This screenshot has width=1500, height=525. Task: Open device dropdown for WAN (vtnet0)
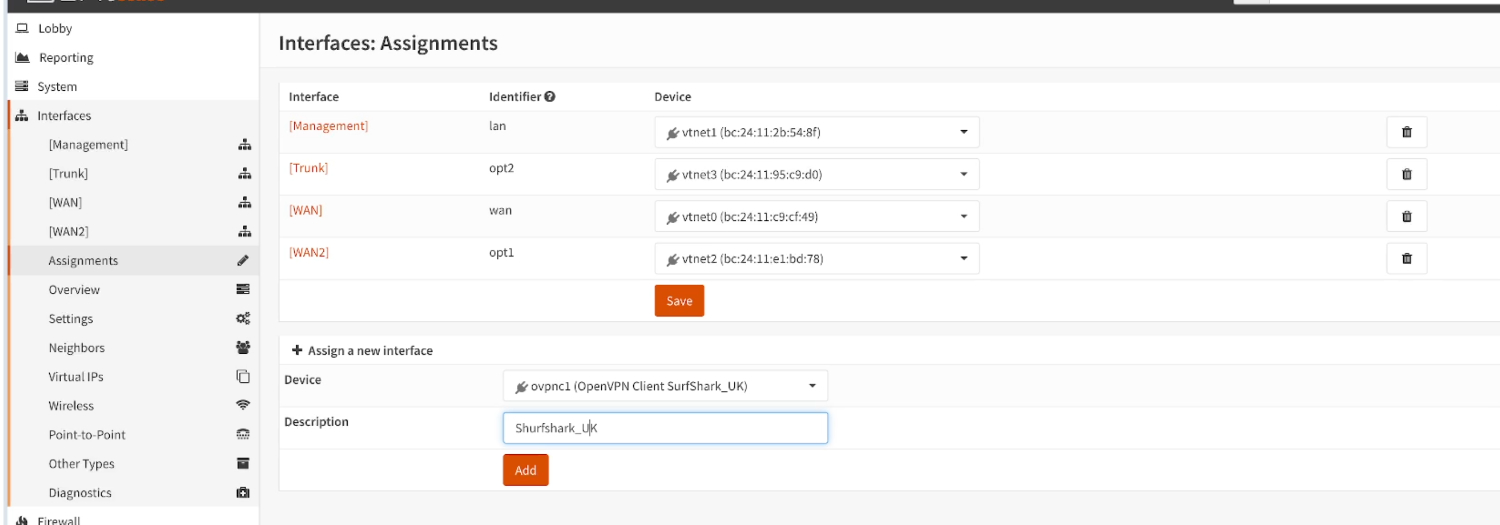pyautogui.click(x=817, y=216)
